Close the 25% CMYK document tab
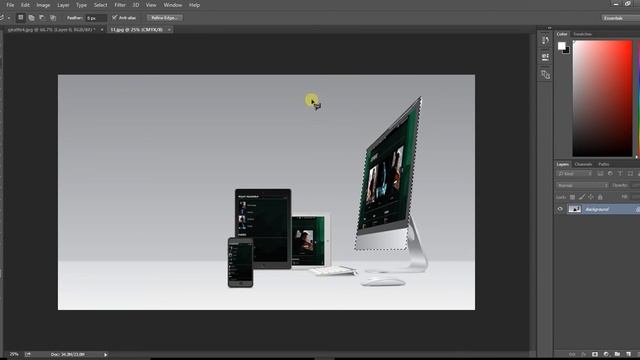The image size is (640, 360). click(x=169, y=30)
